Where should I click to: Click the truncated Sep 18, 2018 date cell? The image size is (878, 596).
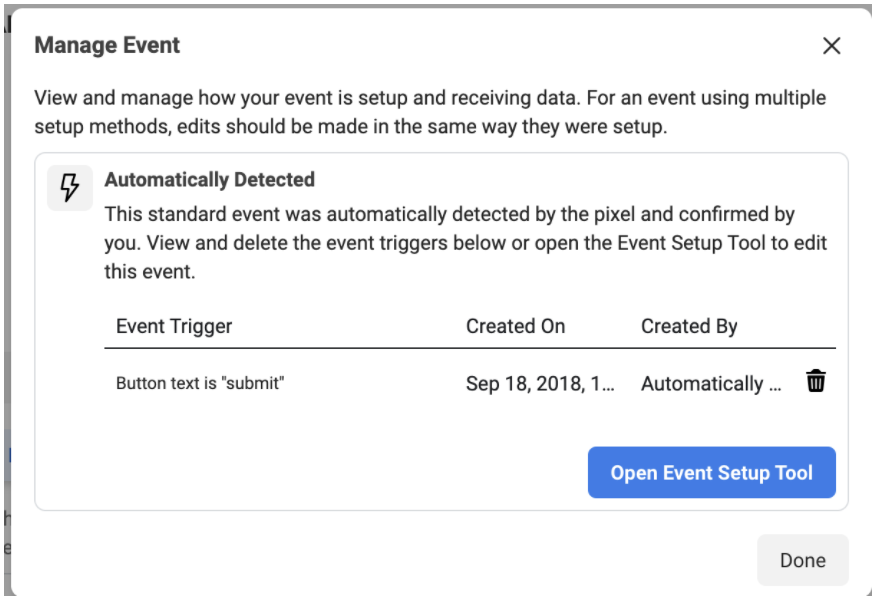click(x=540, y=383)
